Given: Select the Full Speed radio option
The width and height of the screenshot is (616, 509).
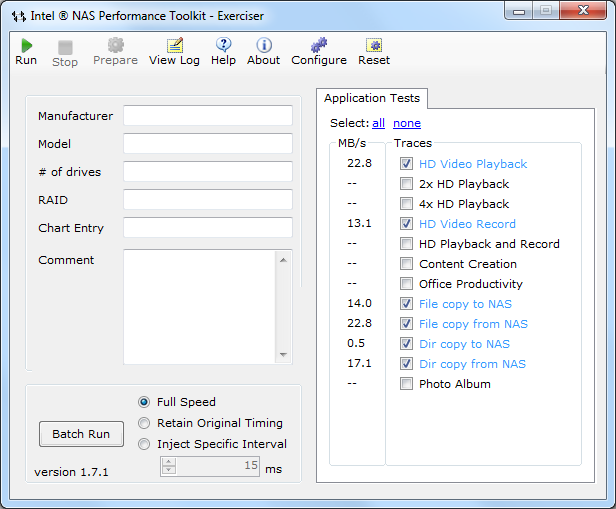Looking at the screenshot, I should coord(144,402).
